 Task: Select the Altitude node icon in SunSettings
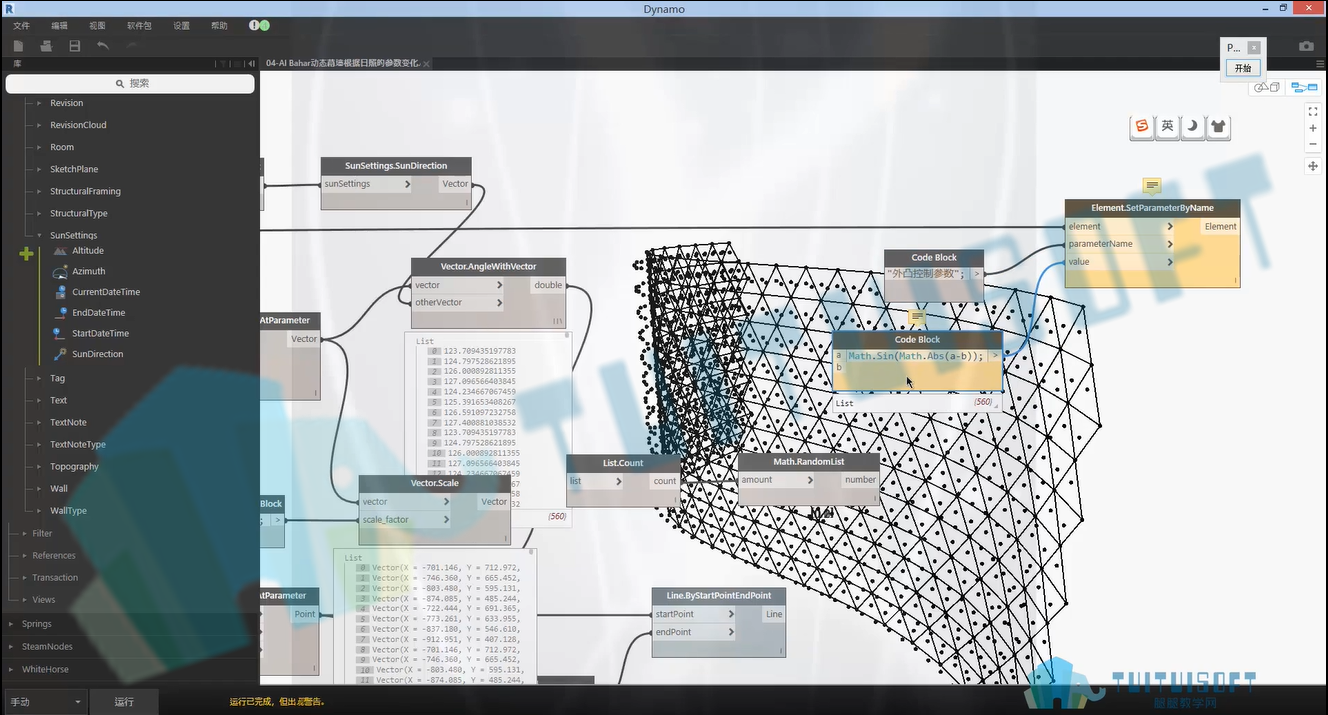coord(59,251)
